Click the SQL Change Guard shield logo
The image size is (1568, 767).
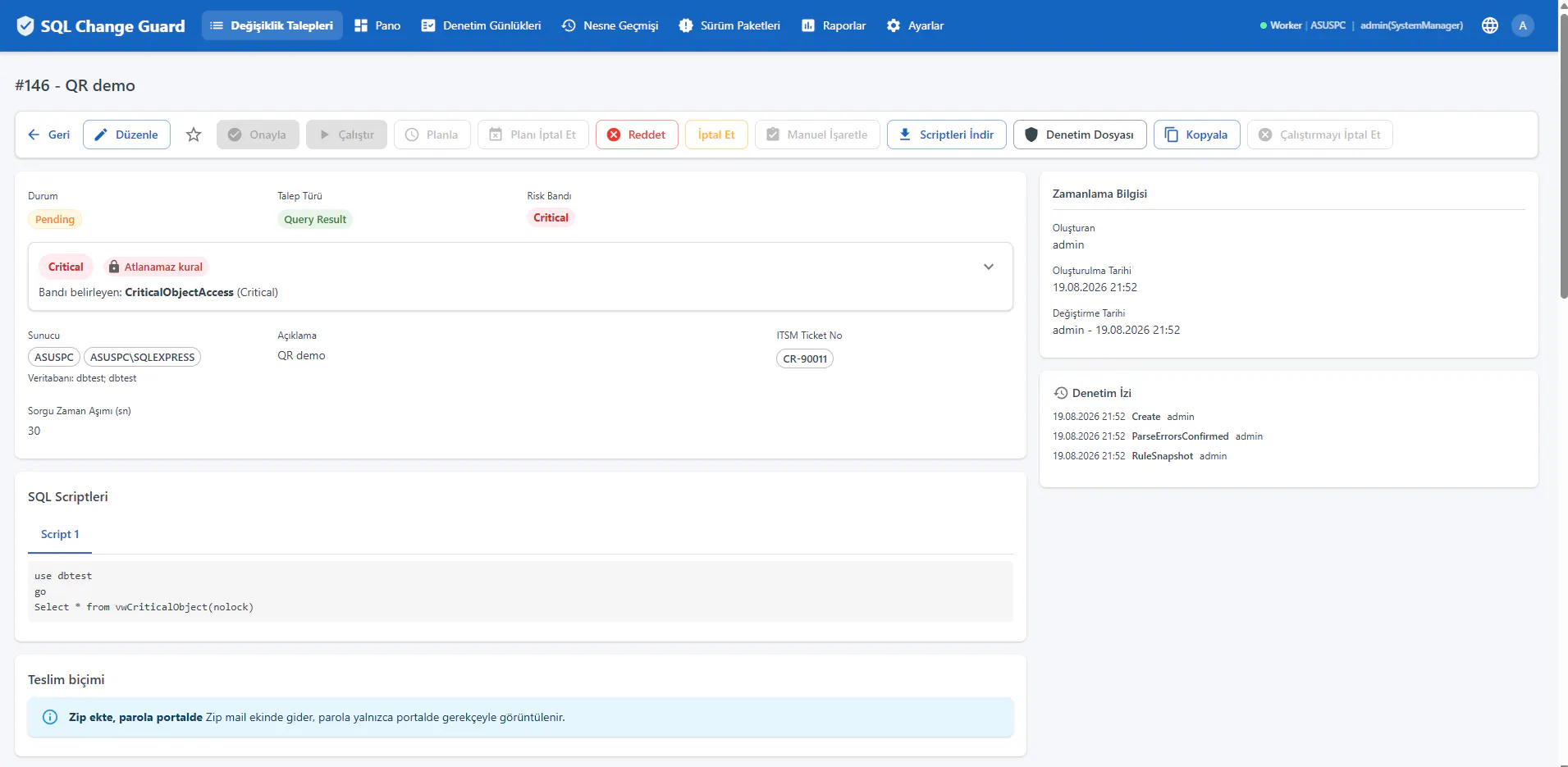point(25,26)
